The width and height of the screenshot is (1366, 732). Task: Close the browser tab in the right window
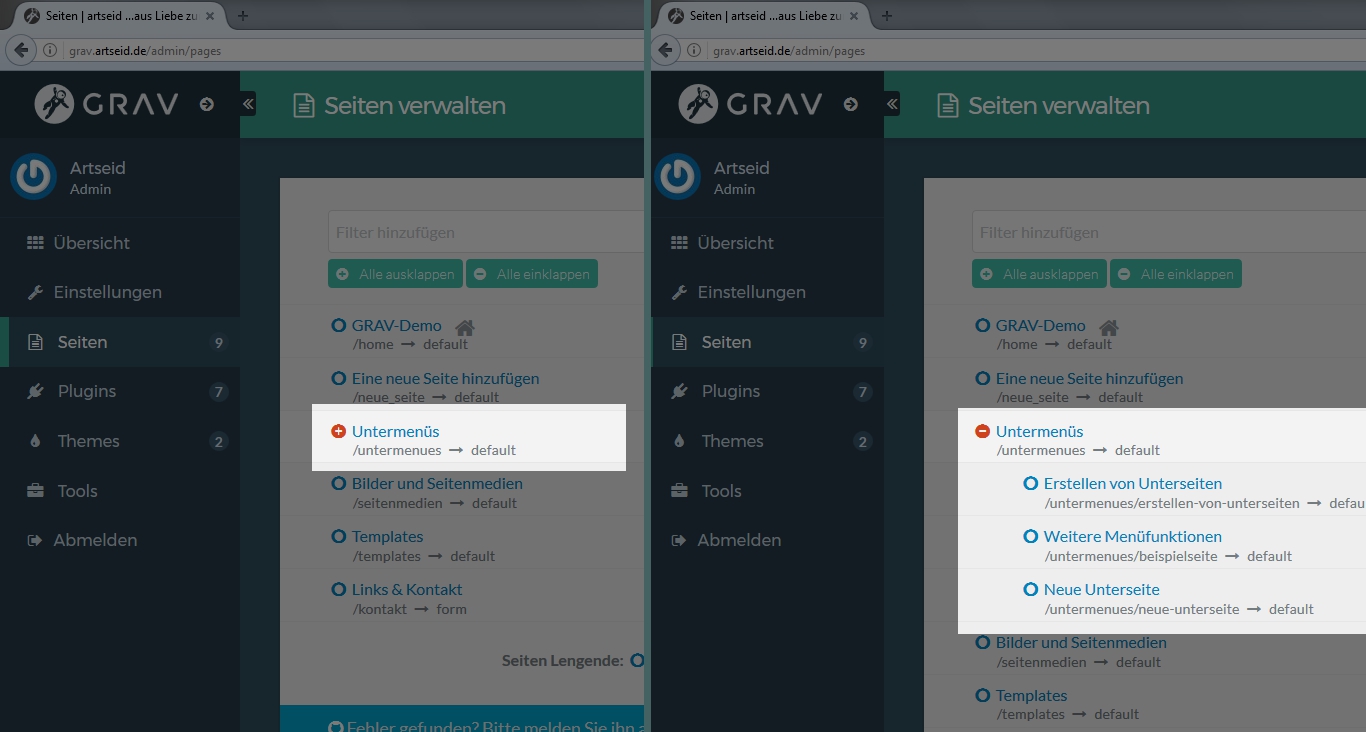tap(854, 16)
